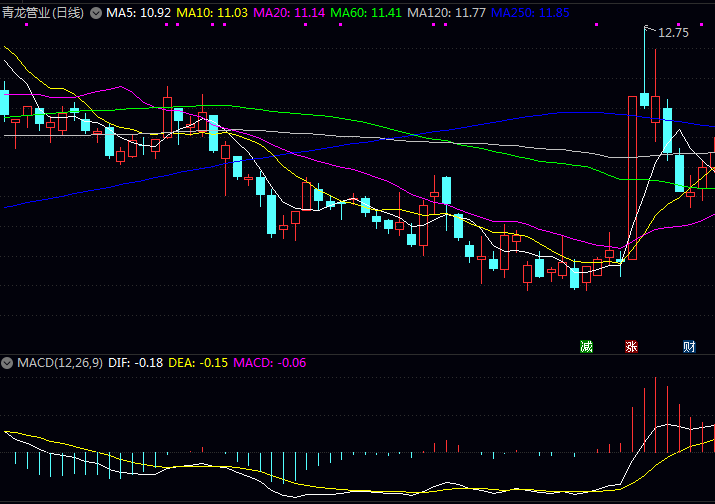Click the candlestick with the 12.75 high wick
This screenshot has height=504, width=715.
point(645,99)
